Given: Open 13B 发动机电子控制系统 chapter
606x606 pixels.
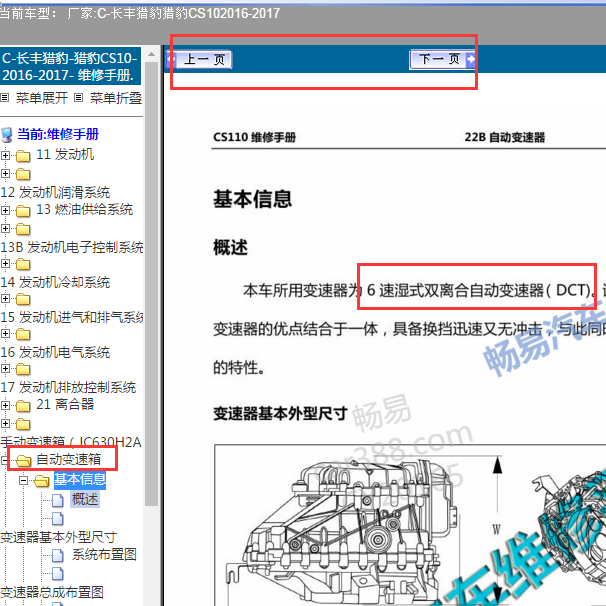Looking at the screenshot, I should click(72, 247).
